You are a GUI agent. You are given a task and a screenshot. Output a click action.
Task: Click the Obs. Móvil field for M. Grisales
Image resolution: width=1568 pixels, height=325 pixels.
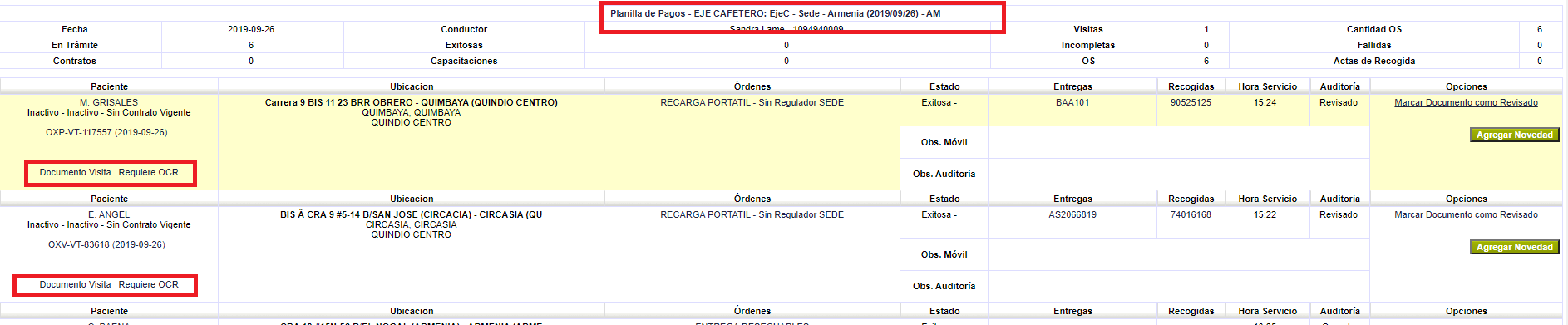point(1178,142)
